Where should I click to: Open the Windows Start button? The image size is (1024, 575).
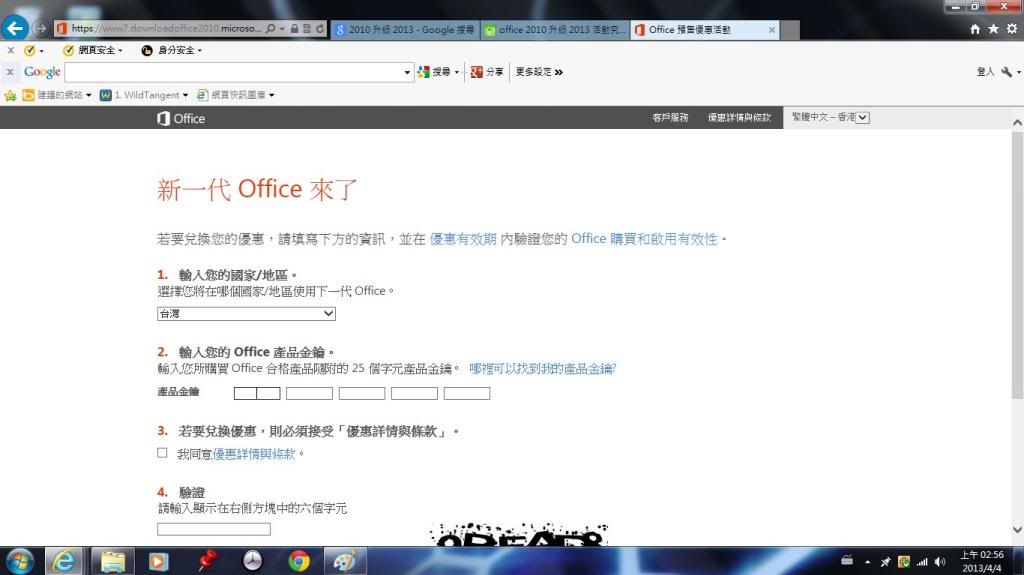[19, 561]
